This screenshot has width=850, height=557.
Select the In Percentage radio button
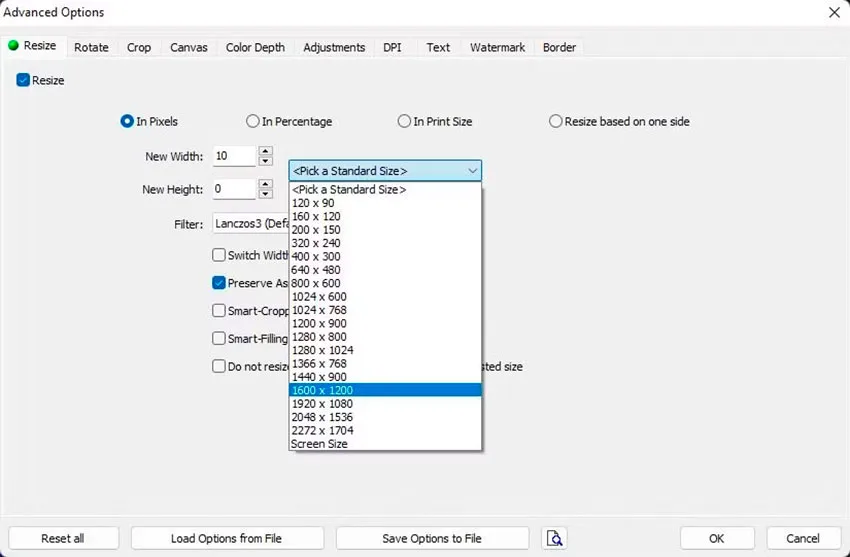pos(253,121)
